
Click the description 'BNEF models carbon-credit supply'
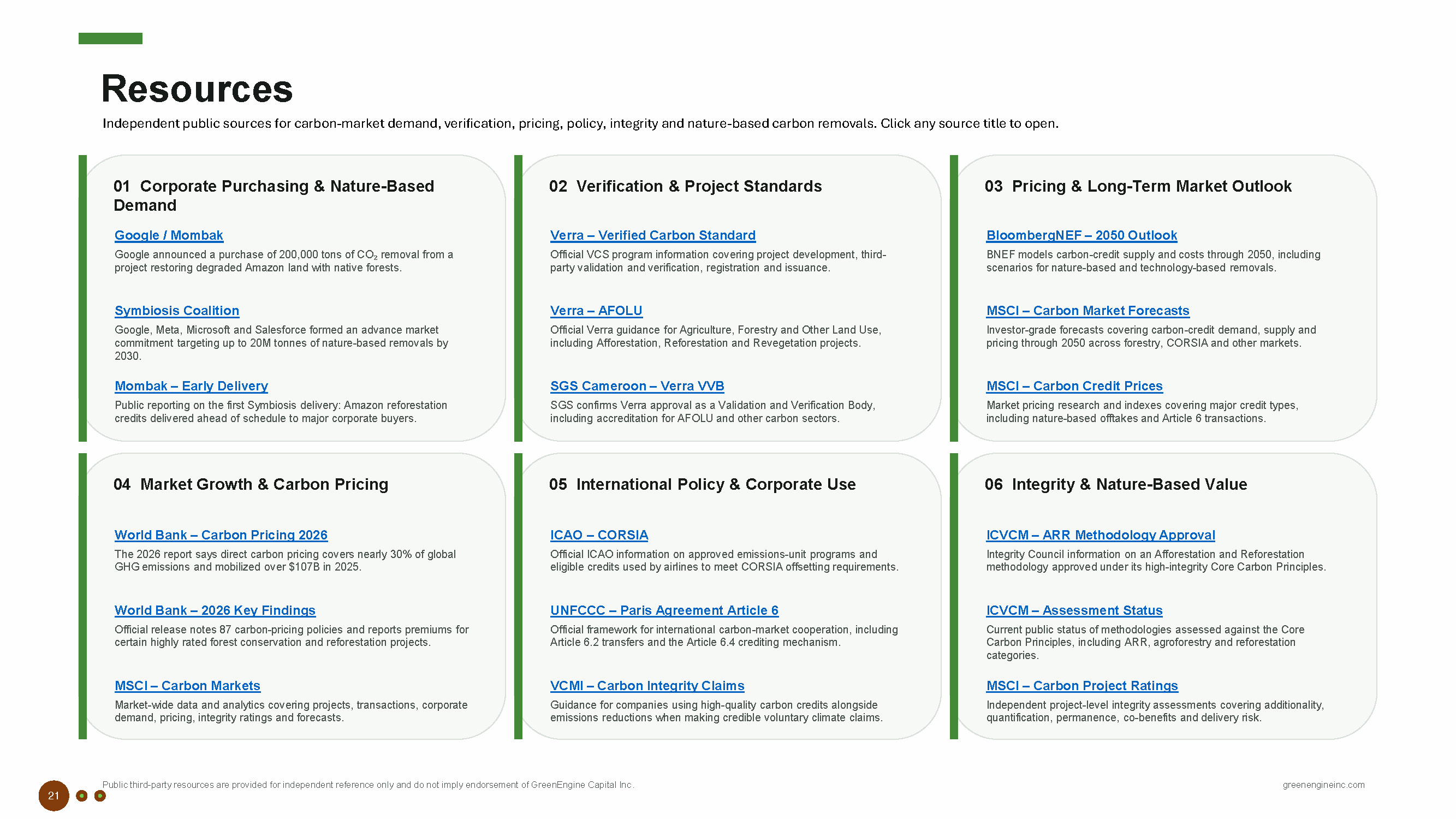pyautogui.click(x=1153, y=261)
